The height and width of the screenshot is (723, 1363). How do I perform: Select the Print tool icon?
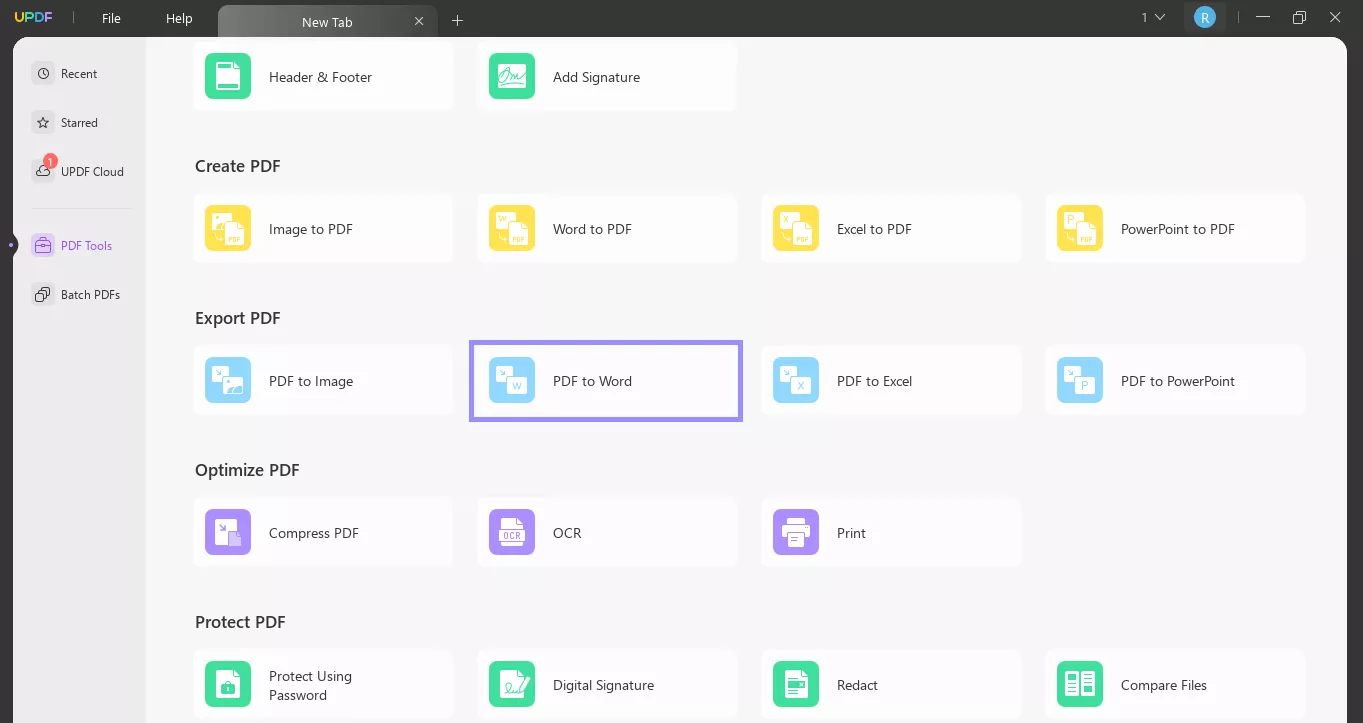click(x=796, y=532)
